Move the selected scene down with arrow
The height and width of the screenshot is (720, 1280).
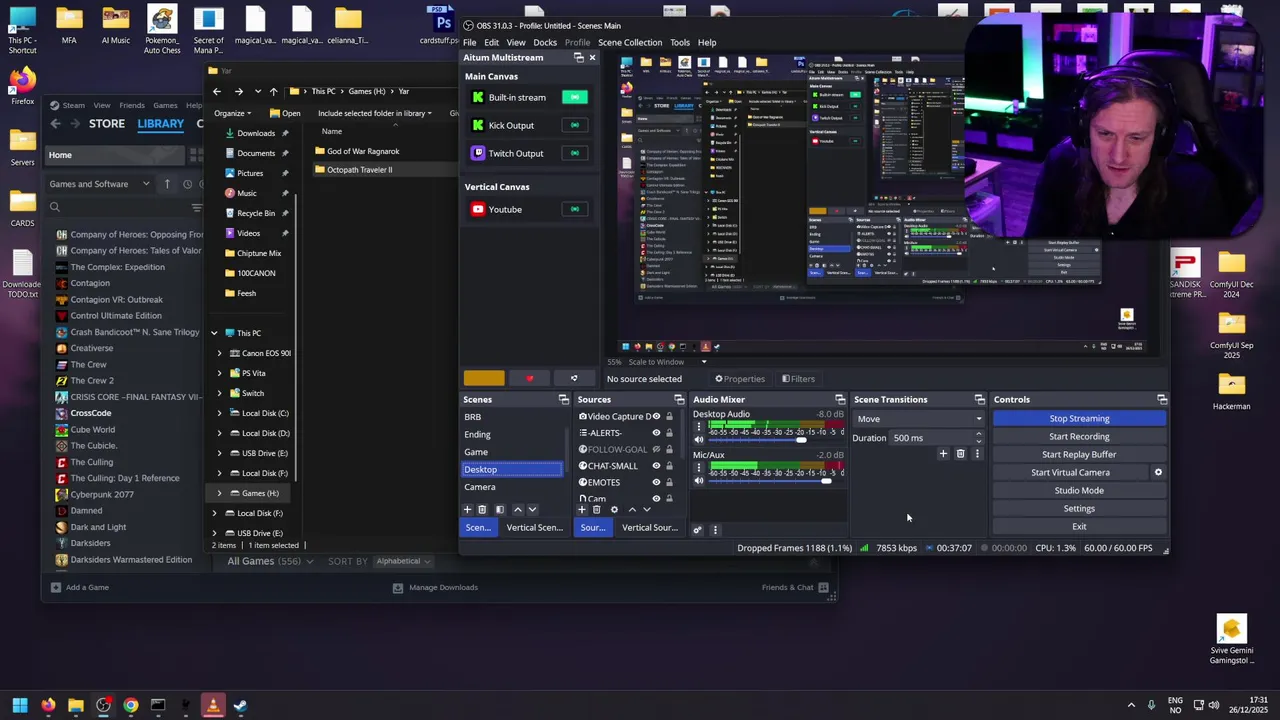click(532, 510)
